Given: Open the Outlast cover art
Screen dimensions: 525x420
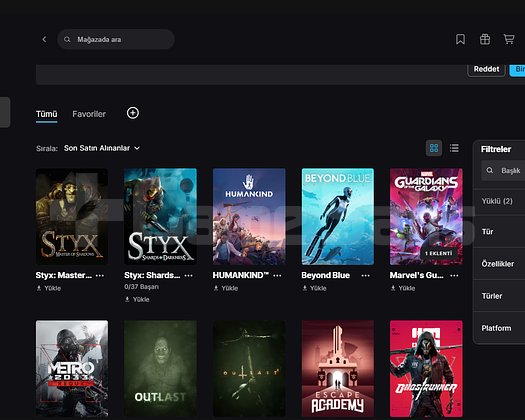Looking at the screenshot, I should [x=160, y=368].
